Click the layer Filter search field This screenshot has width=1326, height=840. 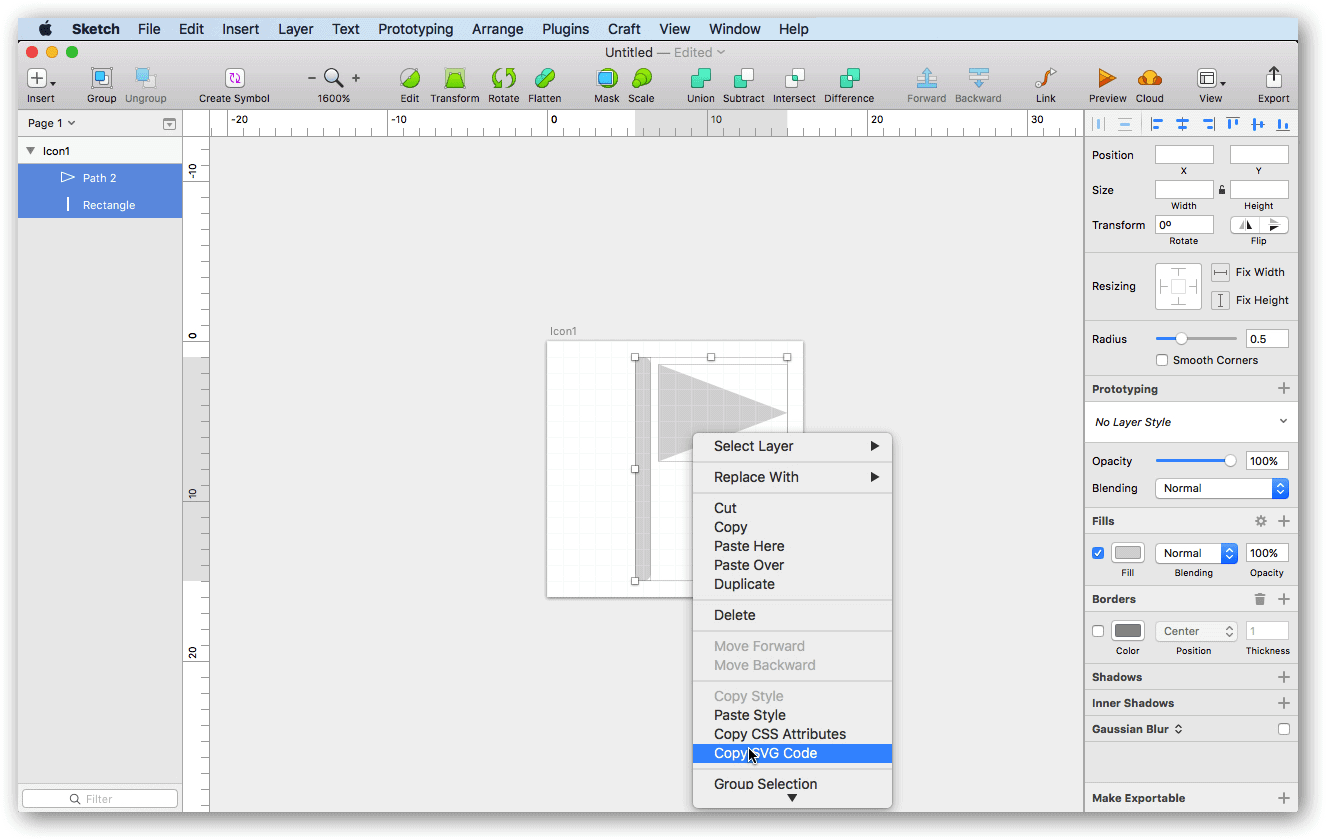point(100,799)
